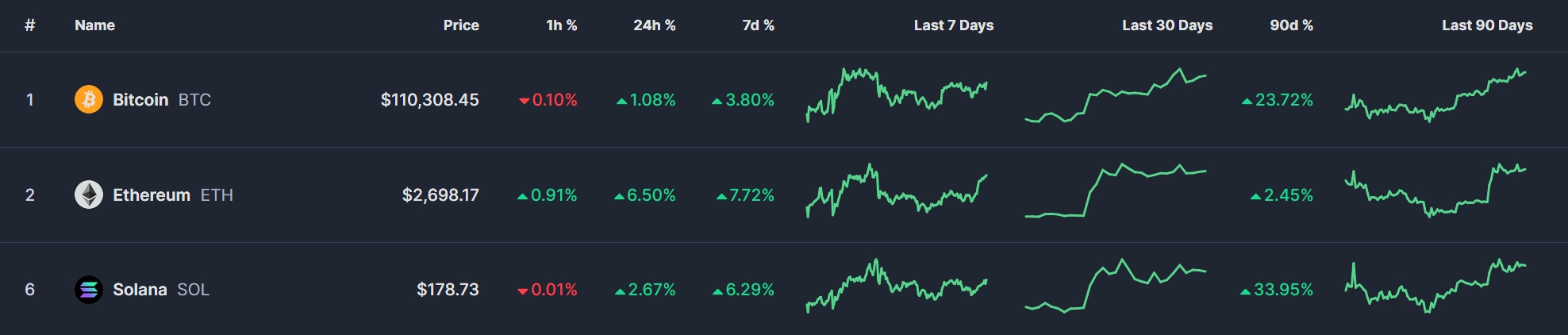Click Bitcoin's price $110,308.45
This screenshot has height=335, width=1568.
click(429, 99)
